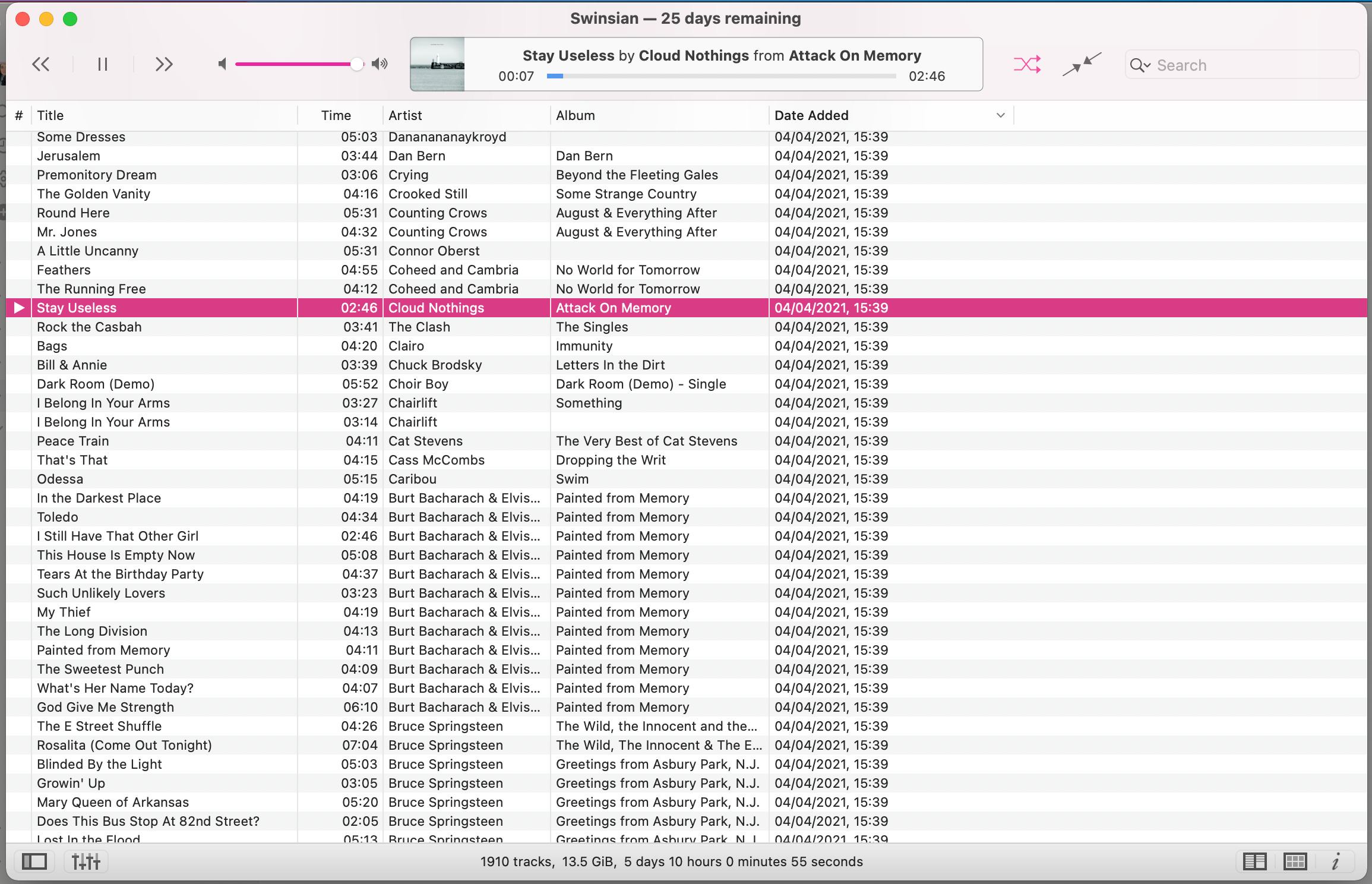Switch to mini player with arrows icon
This screenshot has width=1372, height=884.
1082,64
